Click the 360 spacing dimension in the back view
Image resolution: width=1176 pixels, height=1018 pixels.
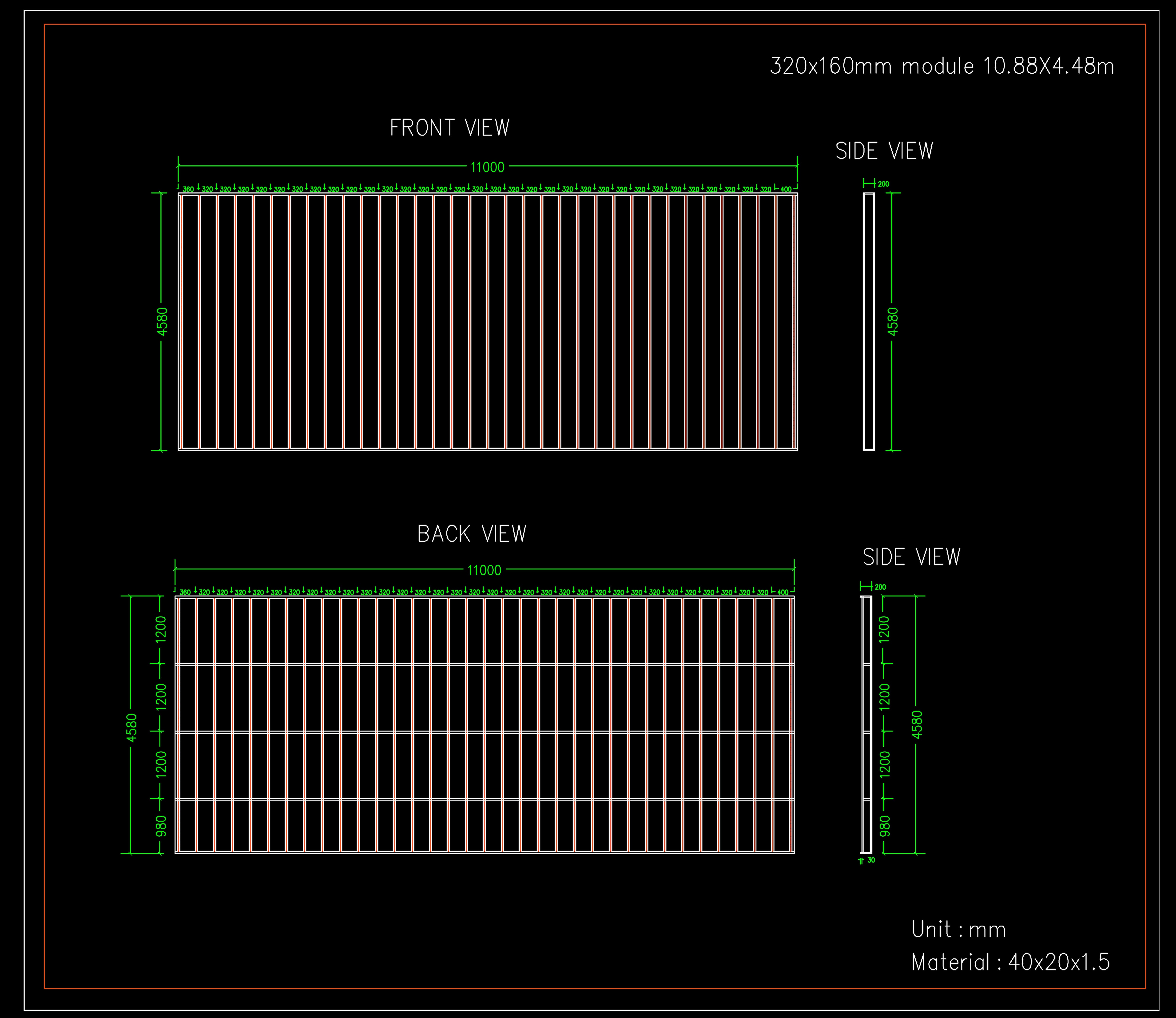click(x=185, y=593)
